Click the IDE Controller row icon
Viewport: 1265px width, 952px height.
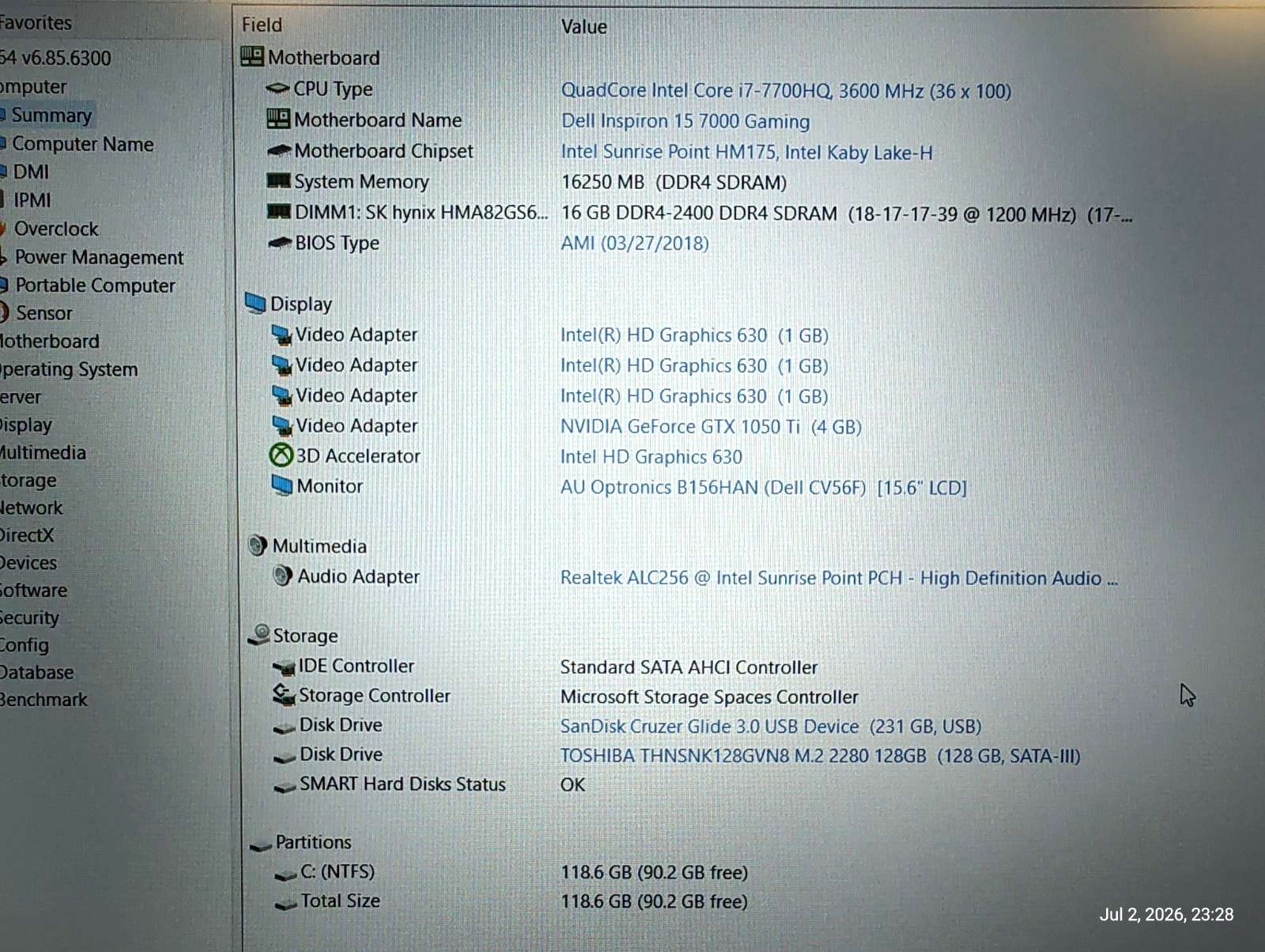pos(284,667)
